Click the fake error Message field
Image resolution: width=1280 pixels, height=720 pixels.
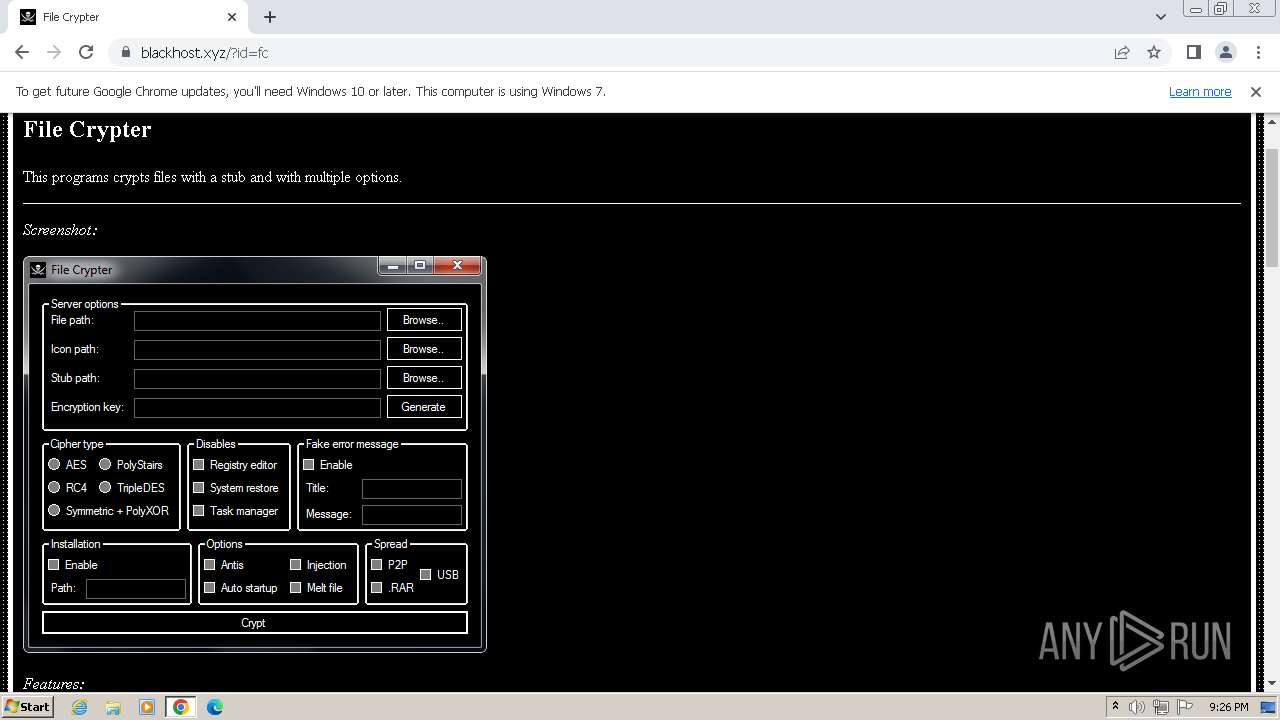411,514
